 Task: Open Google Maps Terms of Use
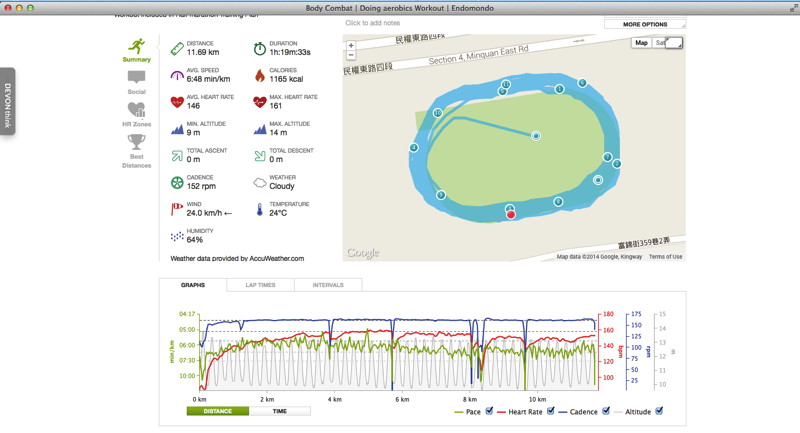[x=665, y=257]
